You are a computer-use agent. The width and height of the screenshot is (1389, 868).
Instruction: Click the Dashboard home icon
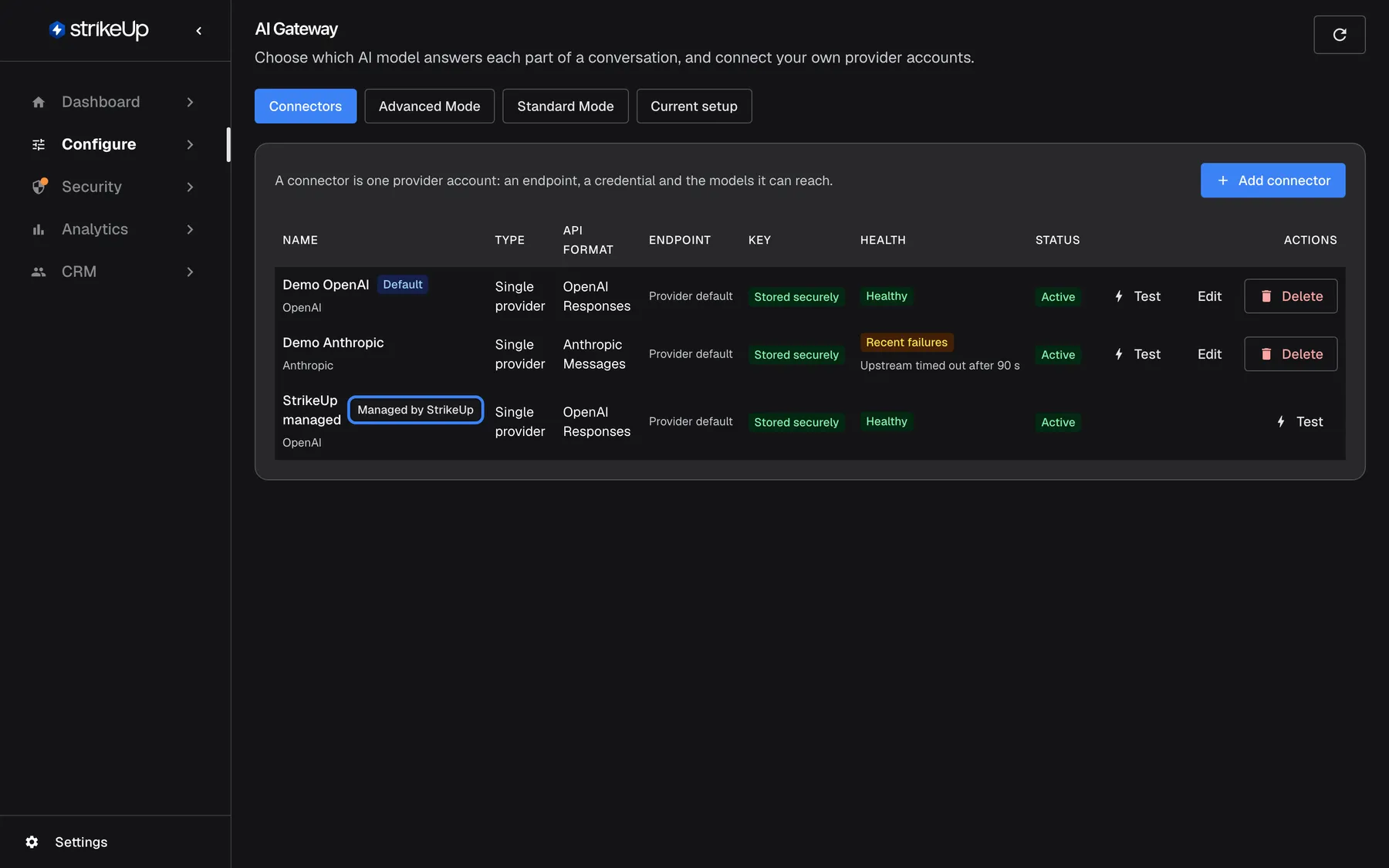tap(39, 102)
